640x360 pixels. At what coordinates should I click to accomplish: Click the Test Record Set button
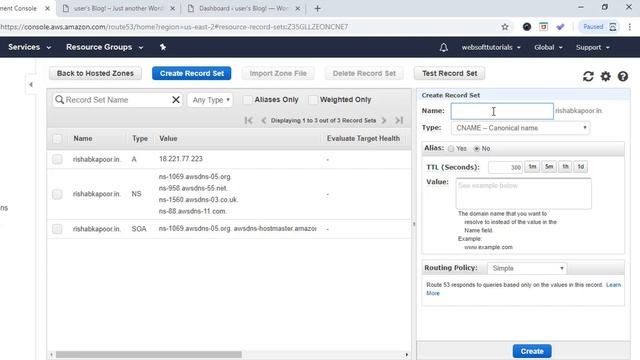(x=449, y=73)
